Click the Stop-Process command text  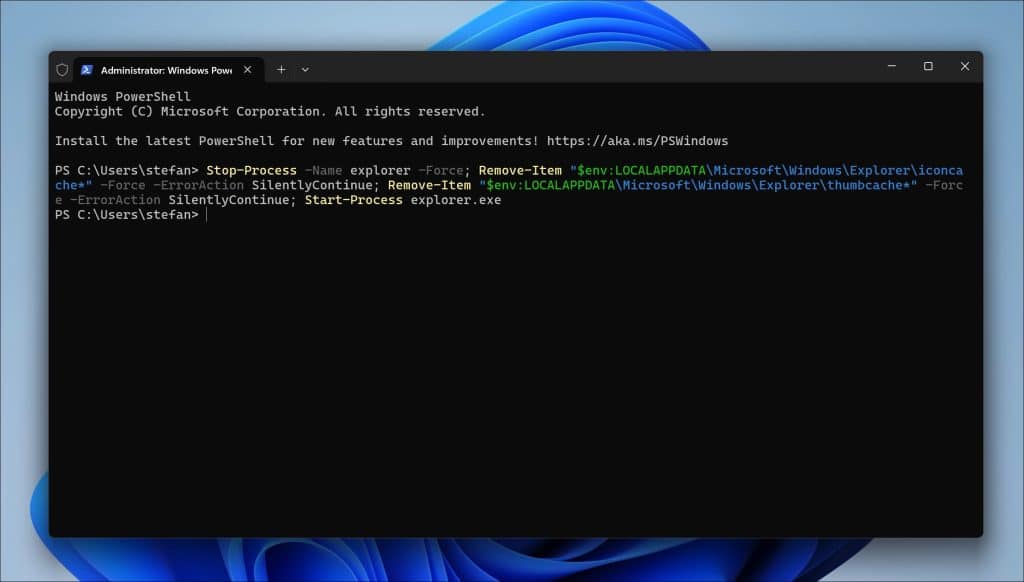coord(251,171)
